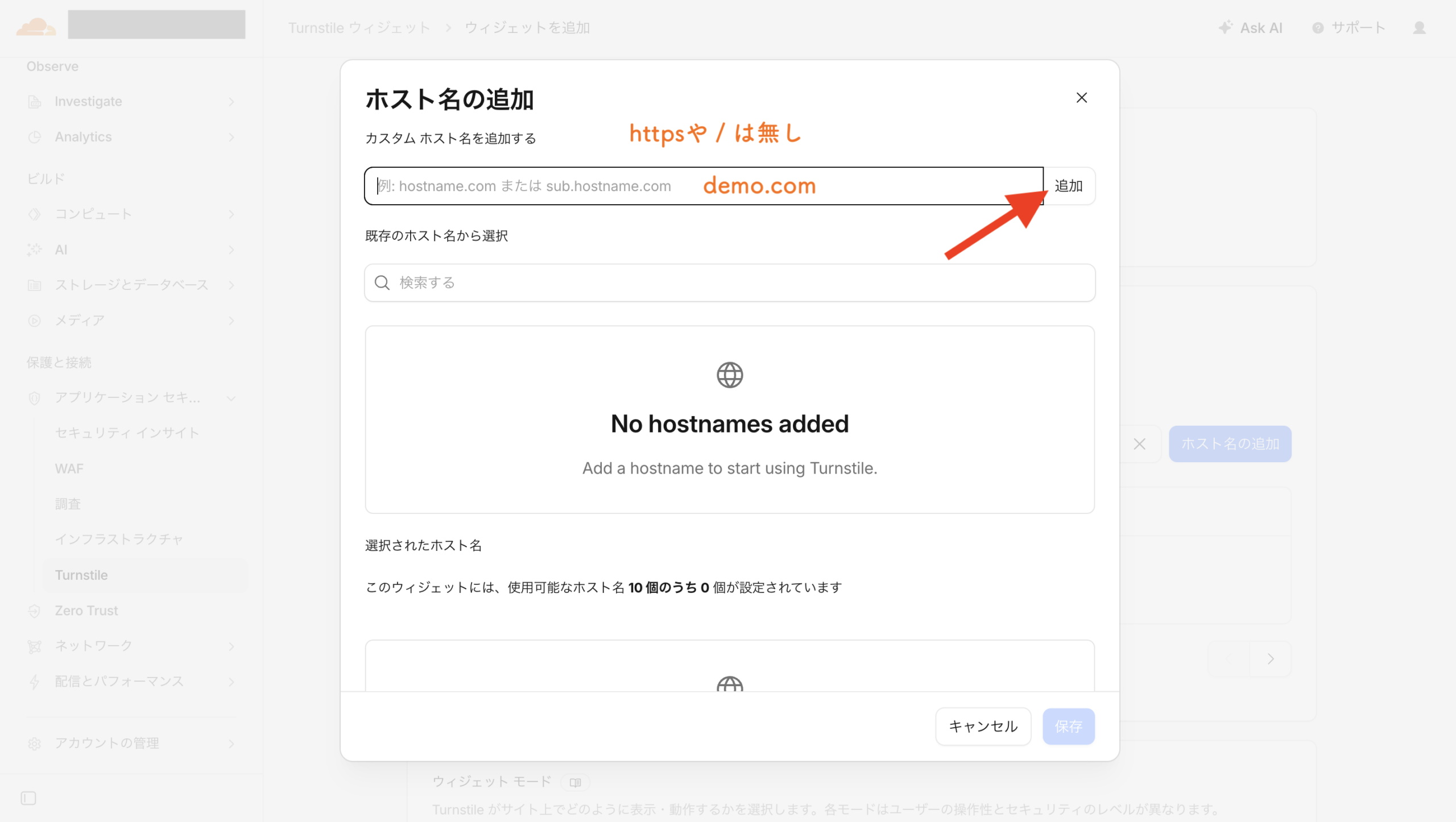Viewport: 1456px width, 822px height.
Task: Click the 配信とパフォーマンス lightning icon
Action: [35, 682]
